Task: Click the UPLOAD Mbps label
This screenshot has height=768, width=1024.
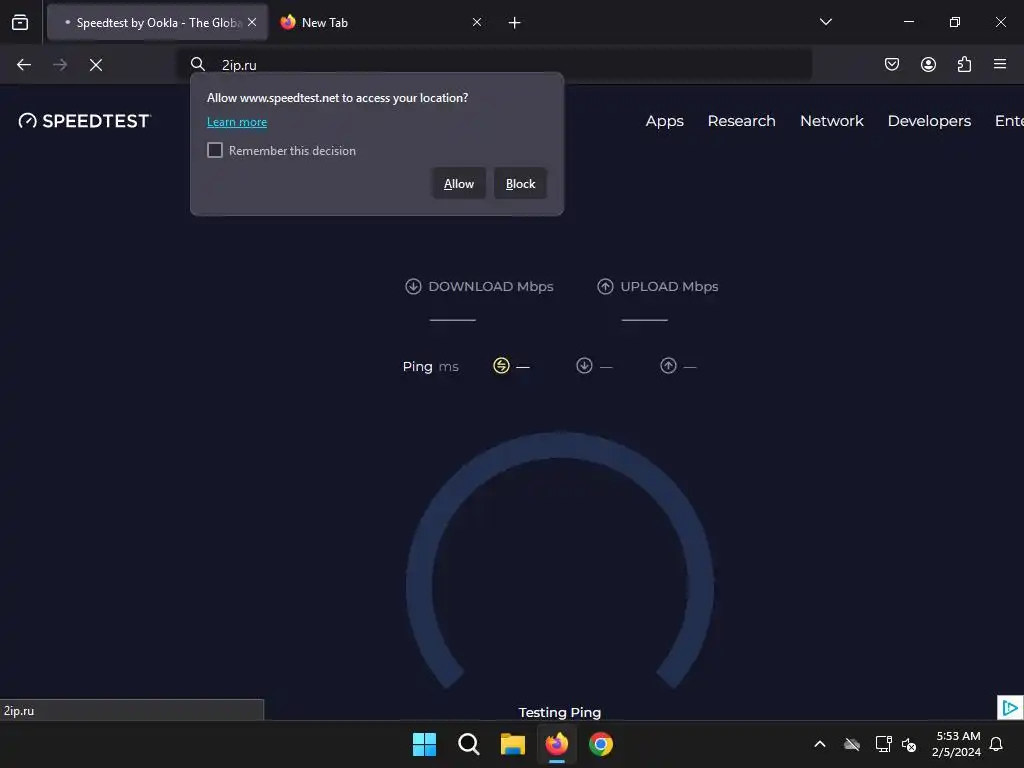Action: click(669, 286)
